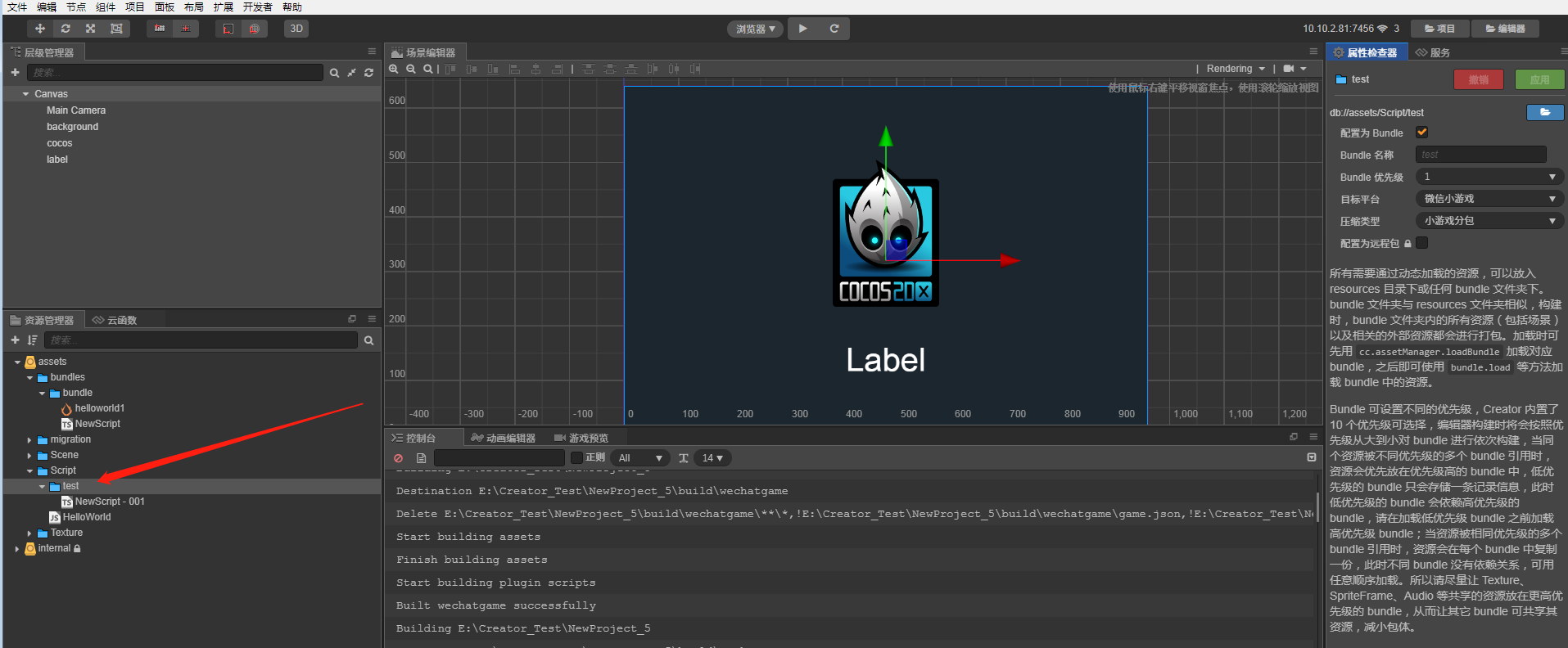Expand the migration folder

click(x=29, y=440)
